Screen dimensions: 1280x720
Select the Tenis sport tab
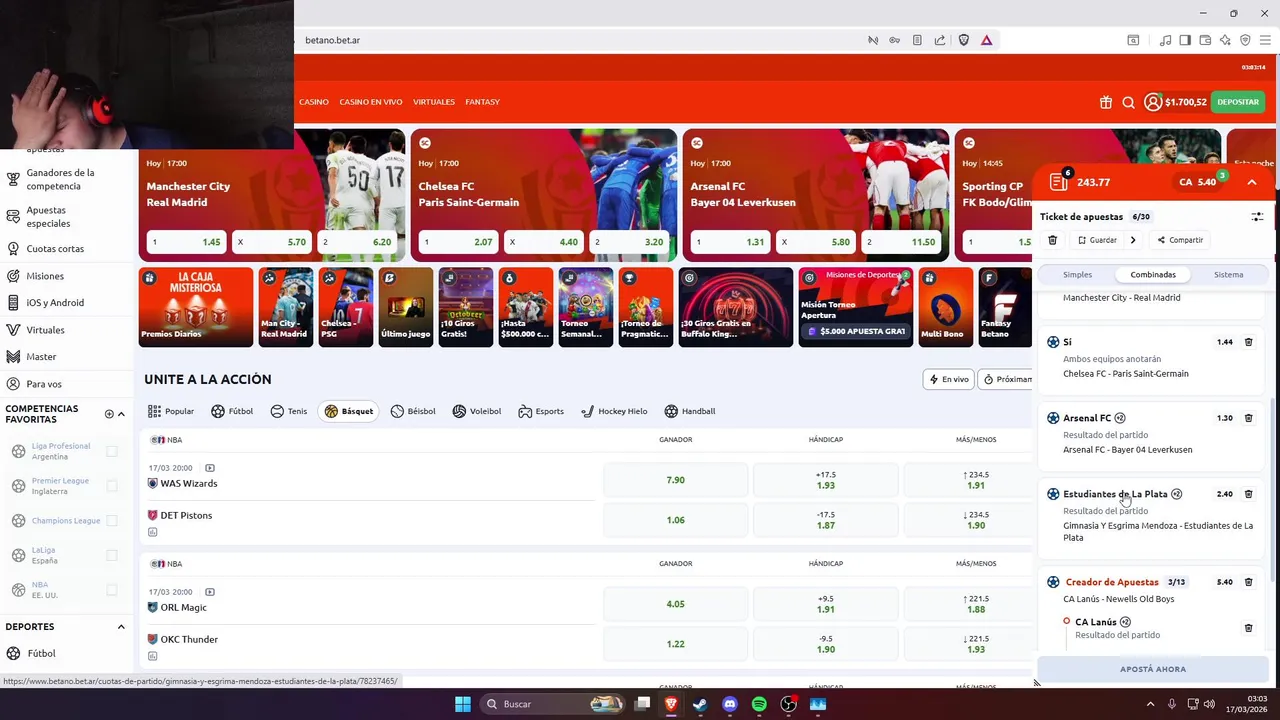coord(289,411)
